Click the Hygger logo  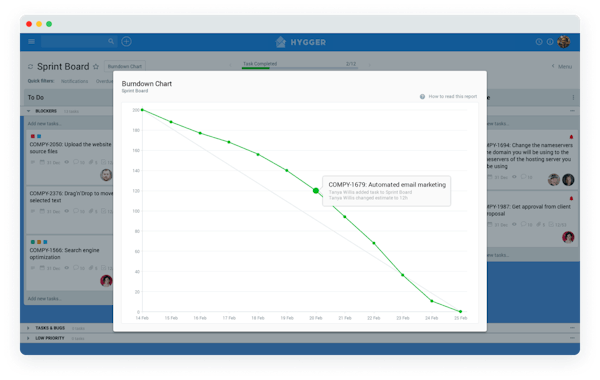click(x=301, y=42)
